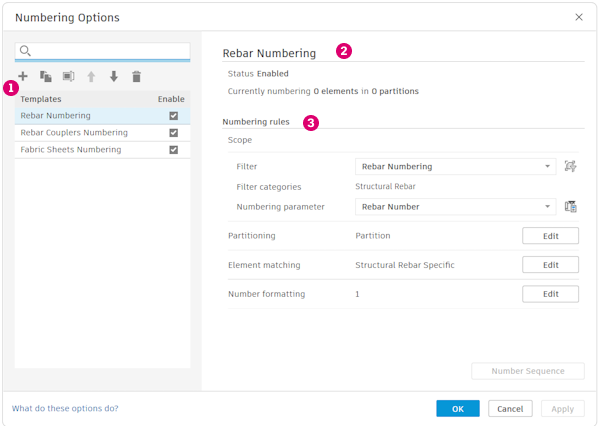Edit the Element matching settings
Screen dimensions: 600x426
[550, 265]
